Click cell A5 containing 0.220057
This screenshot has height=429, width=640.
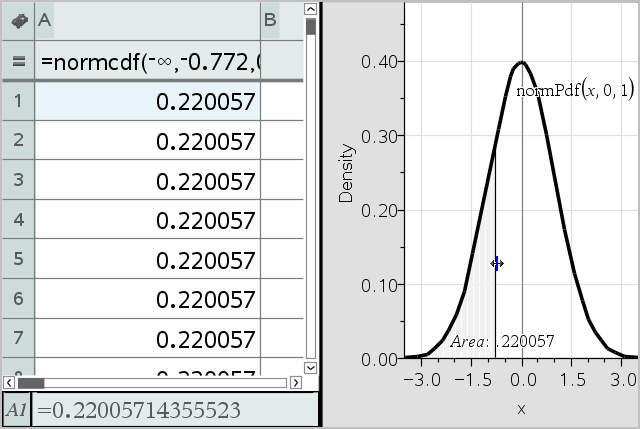coord(147,261)
